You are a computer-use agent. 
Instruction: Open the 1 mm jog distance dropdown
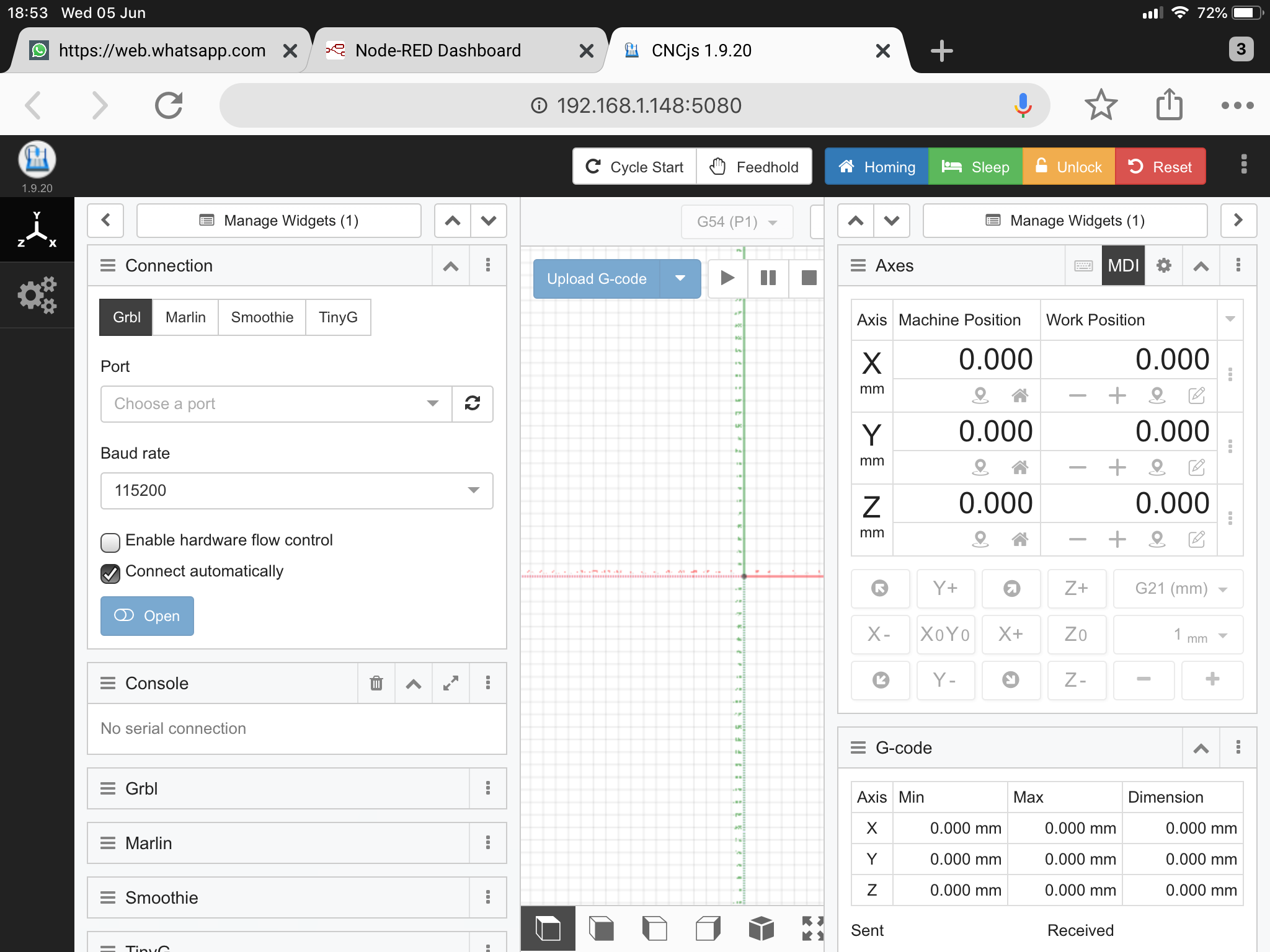coord(1178,634)
